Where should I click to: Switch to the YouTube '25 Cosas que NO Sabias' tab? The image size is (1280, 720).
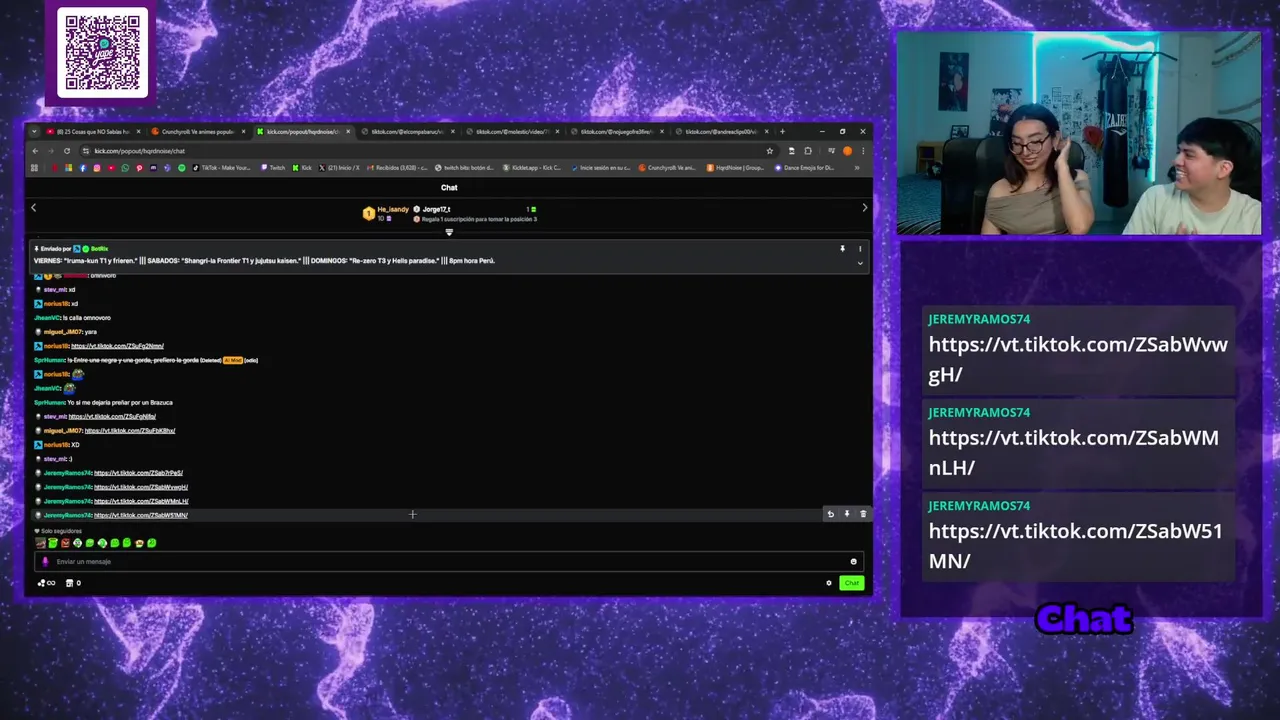(92, 131)
